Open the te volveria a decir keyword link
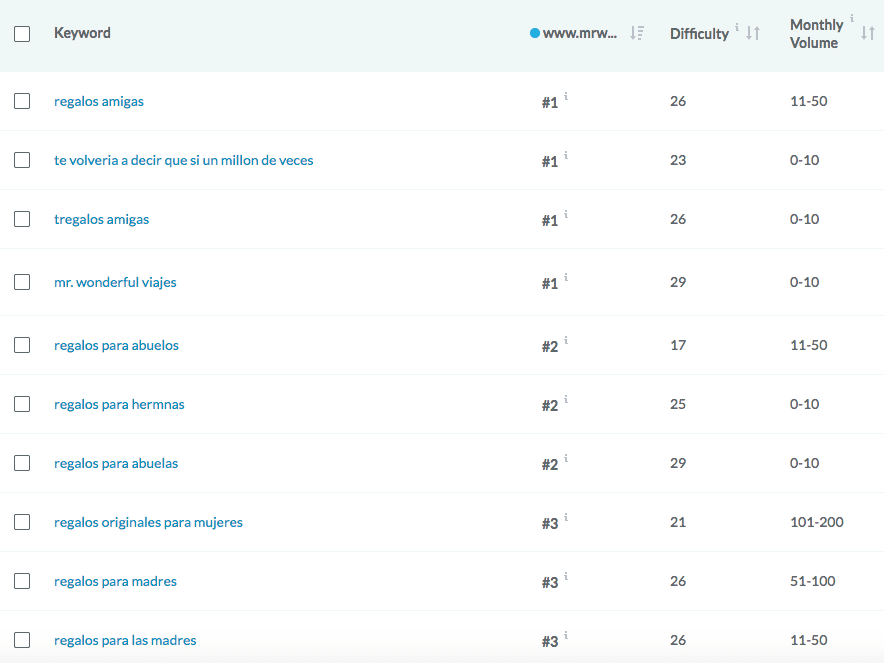The height and width of the screenshot is (663, 884). click(183, 160)
